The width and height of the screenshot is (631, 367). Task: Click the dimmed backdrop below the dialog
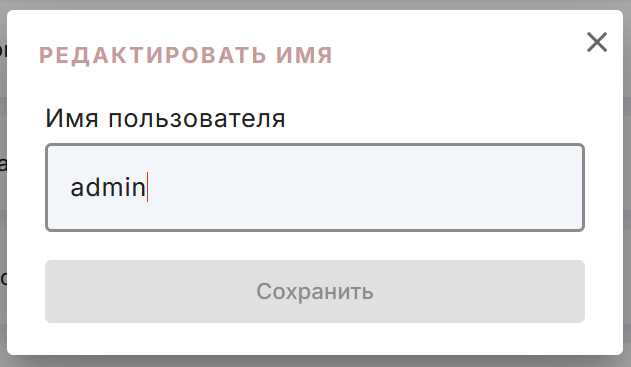[316, 361]
